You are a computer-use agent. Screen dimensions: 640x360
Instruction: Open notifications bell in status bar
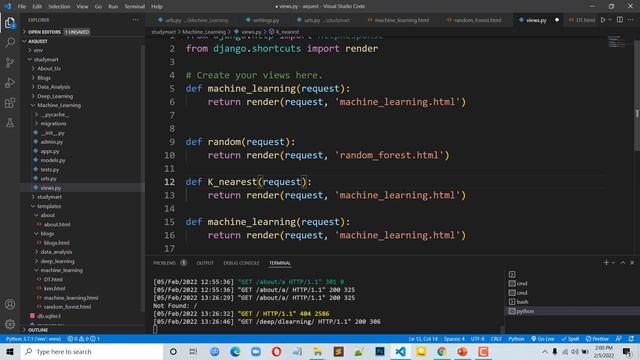coord(631,339)
